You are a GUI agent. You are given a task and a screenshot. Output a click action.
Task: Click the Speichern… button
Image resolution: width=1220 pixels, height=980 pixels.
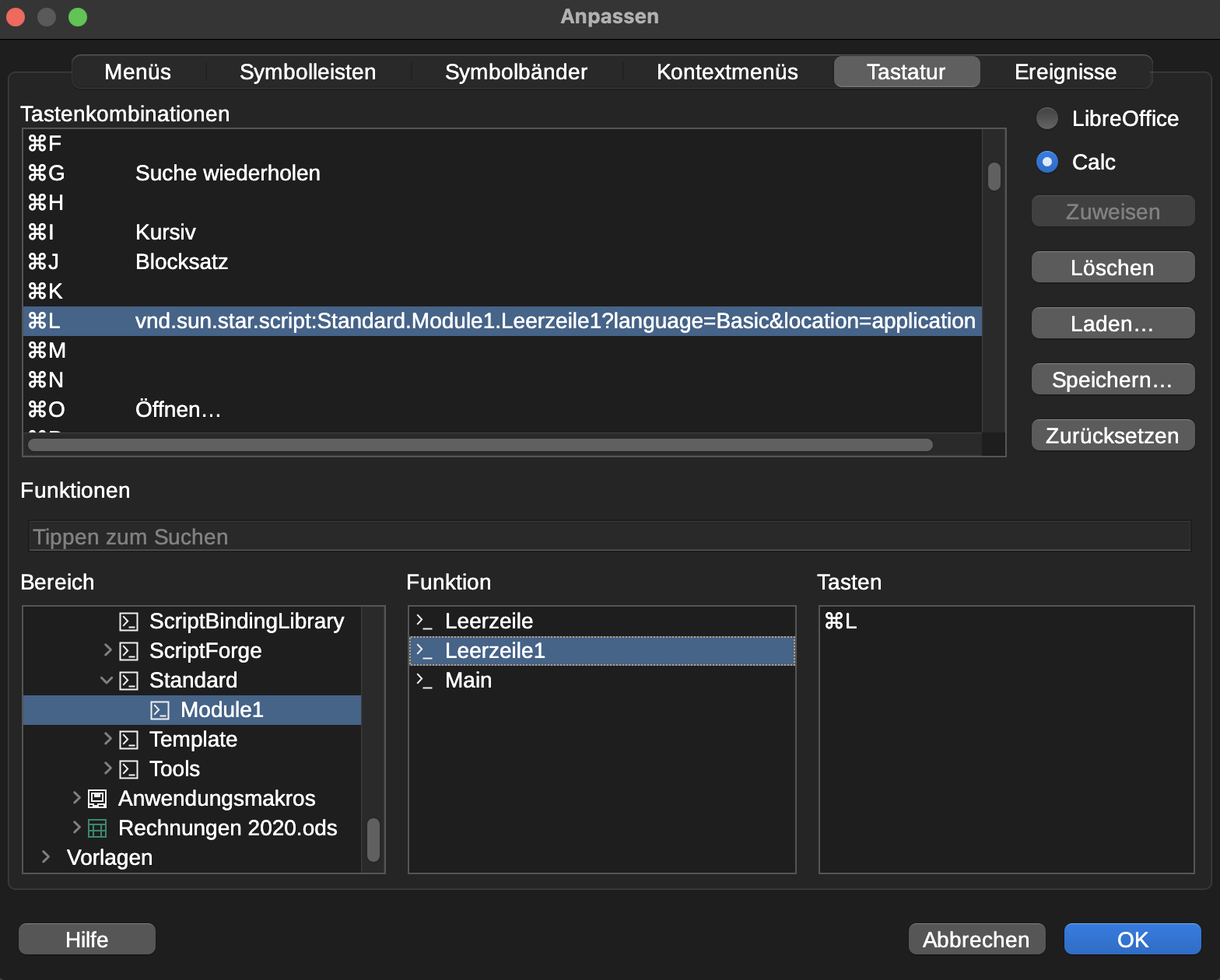1113,380
